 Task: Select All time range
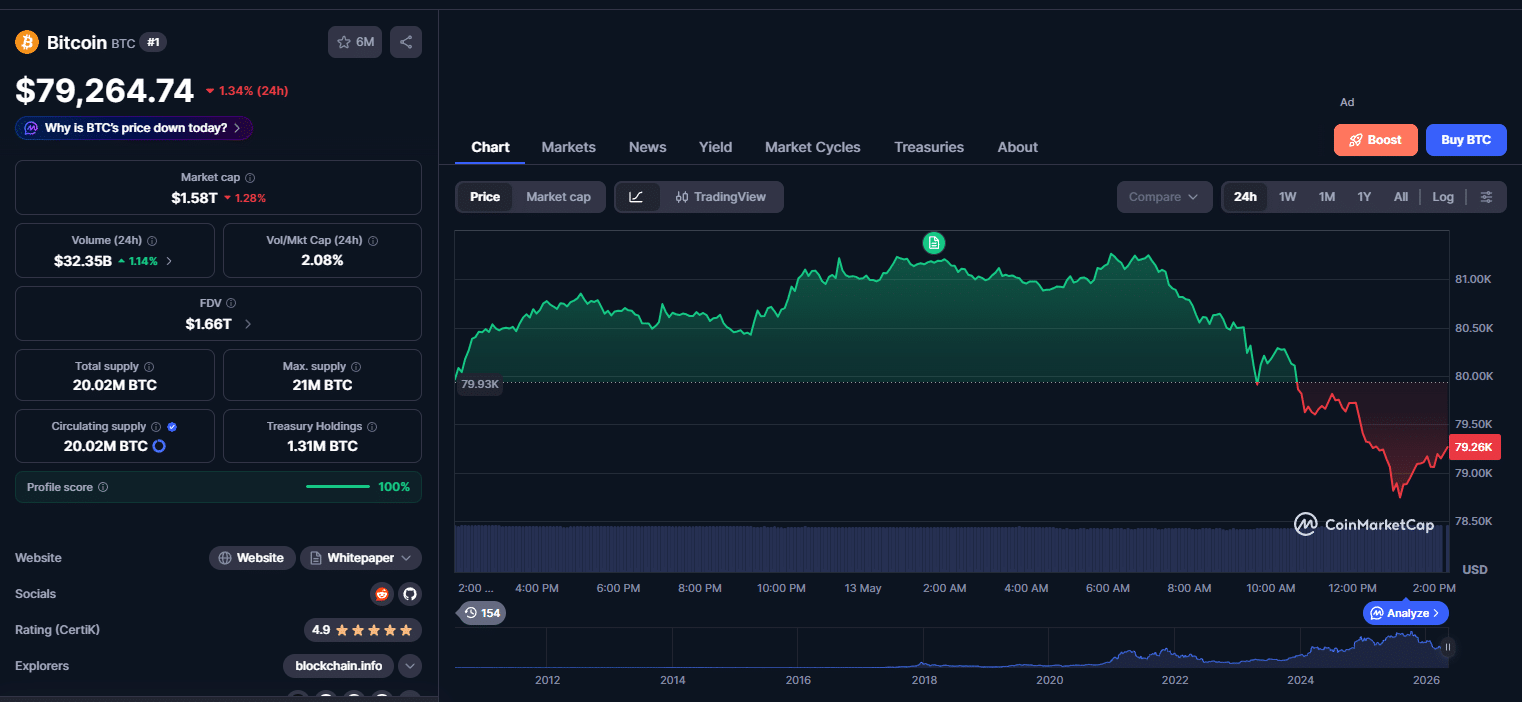[x=1401, y=197]
